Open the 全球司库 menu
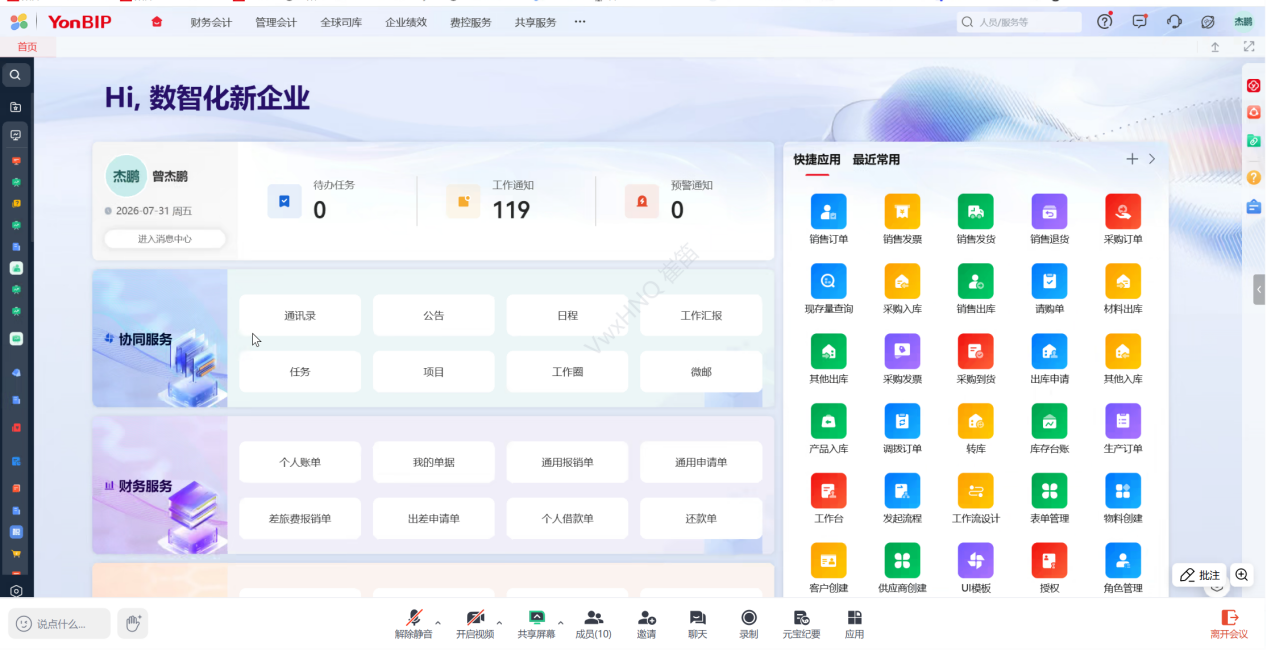 point(341,22)
